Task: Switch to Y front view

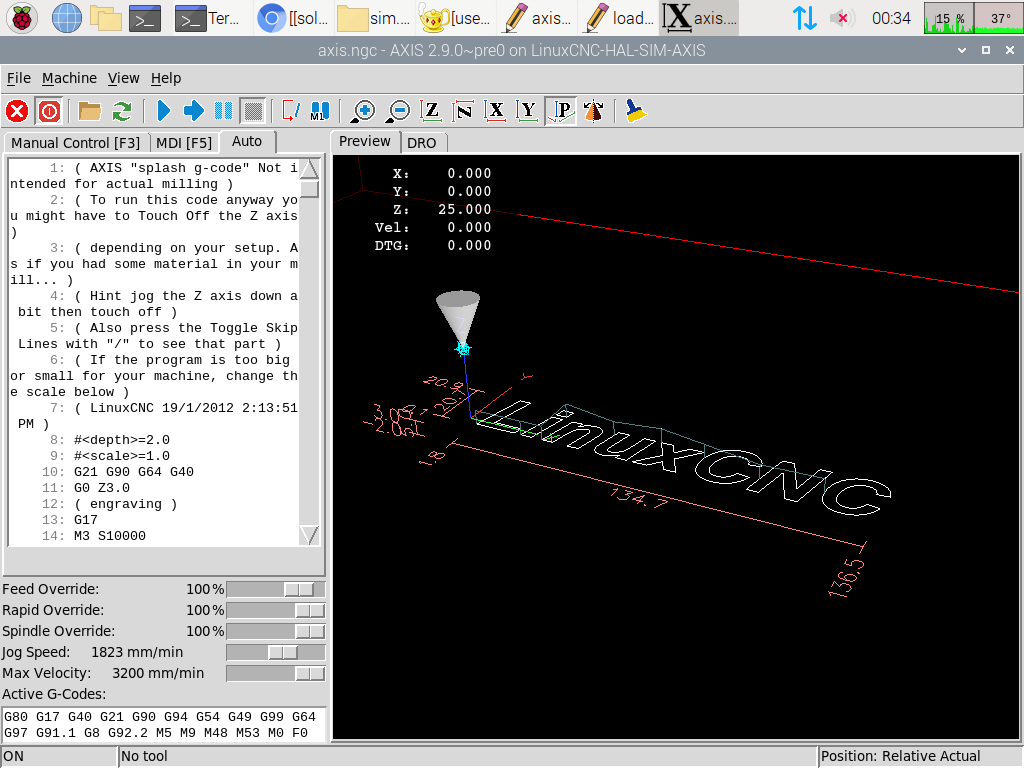Action: click(x=527, y=111)
